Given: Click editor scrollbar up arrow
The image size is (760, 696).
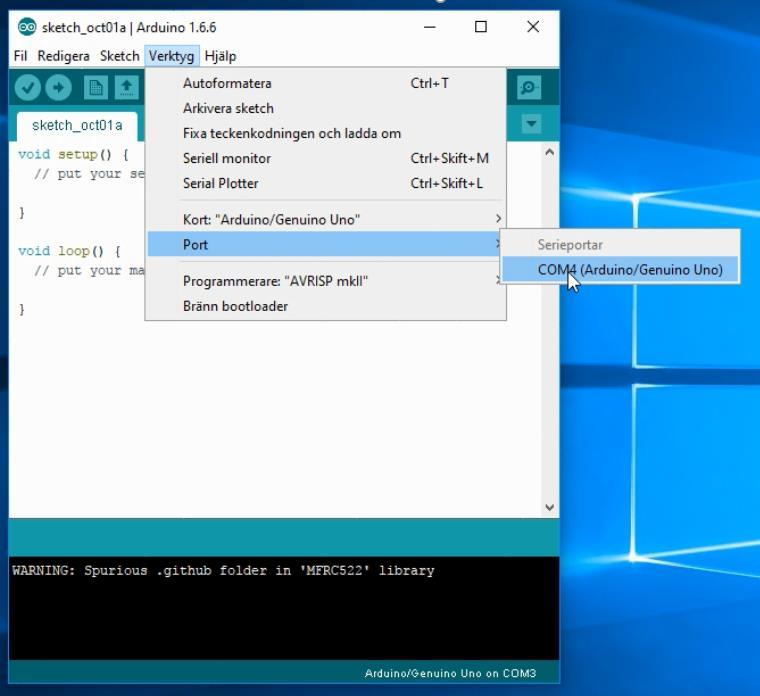Looking at the screenshot, I should pos(549,152).
